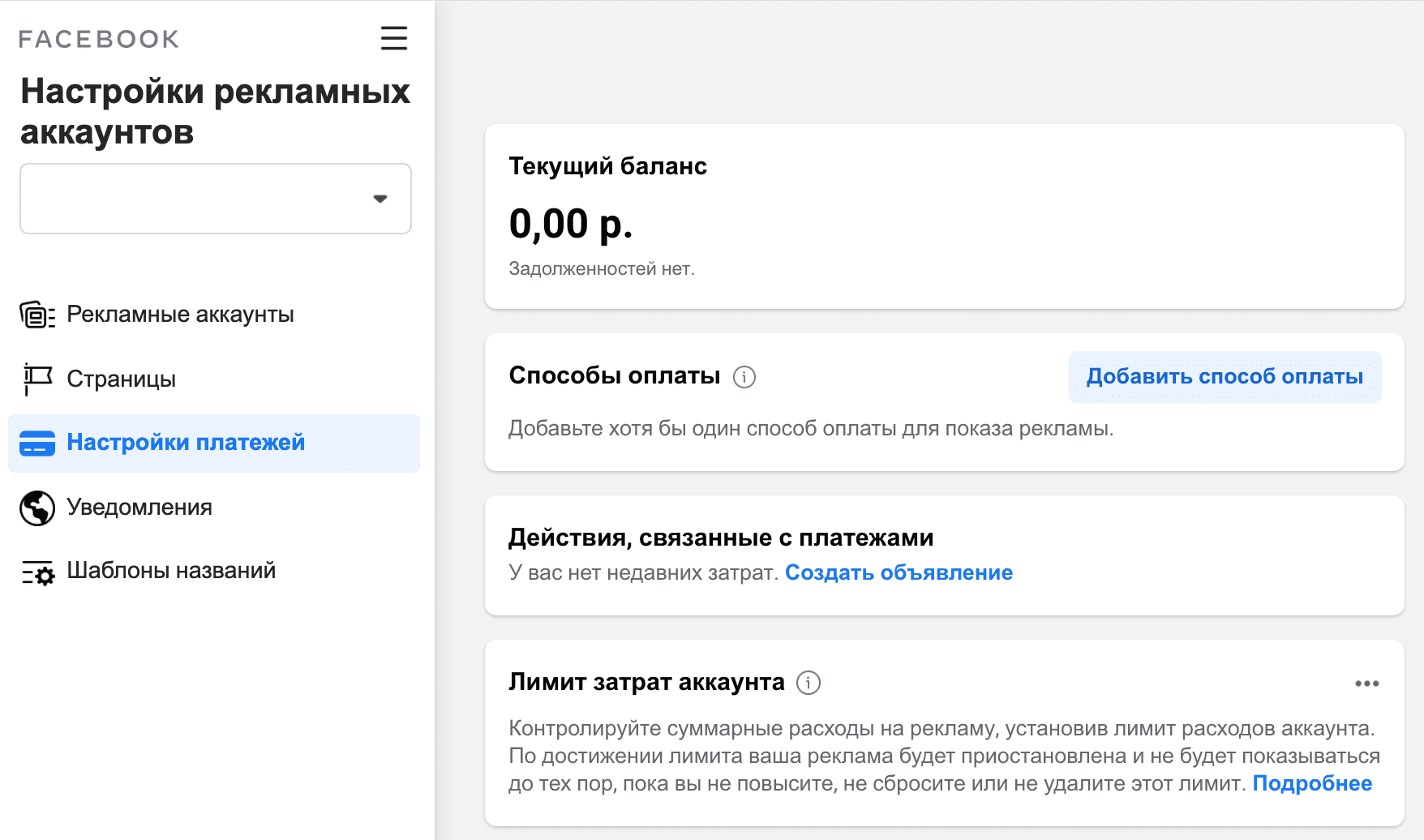Open the hamburger menu icon

(x=394, y=38)
